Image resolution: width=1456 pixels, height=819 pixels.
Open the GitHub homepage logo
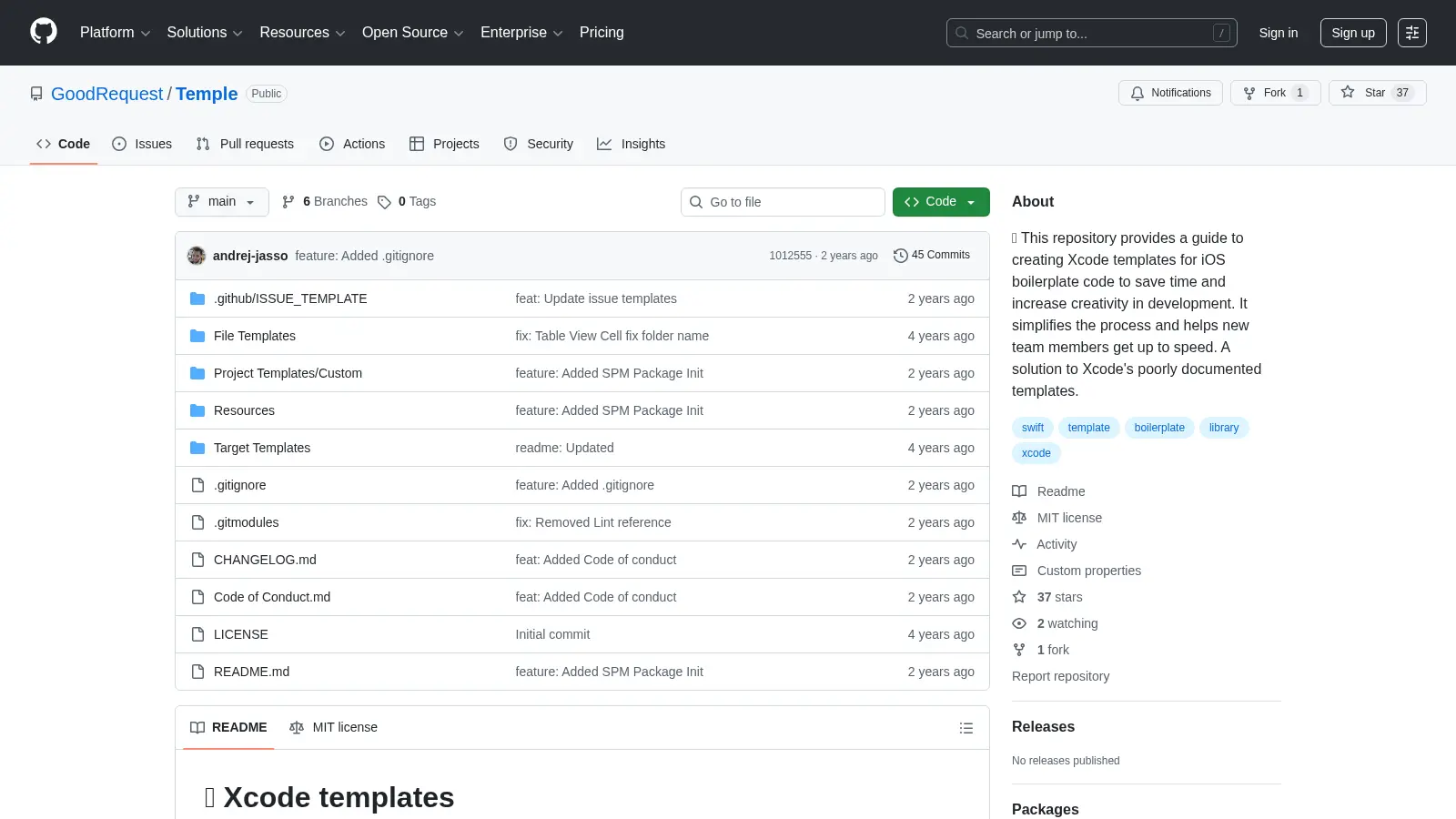(x=44, y=32)
